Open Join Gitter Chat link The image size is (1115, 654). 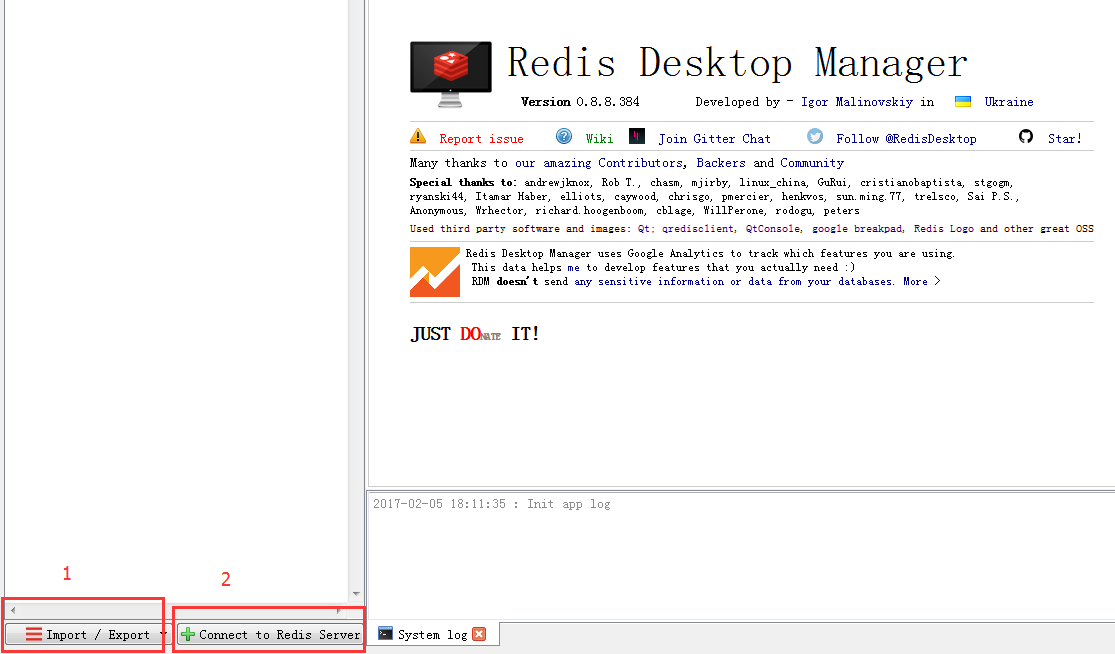(714, 139)
